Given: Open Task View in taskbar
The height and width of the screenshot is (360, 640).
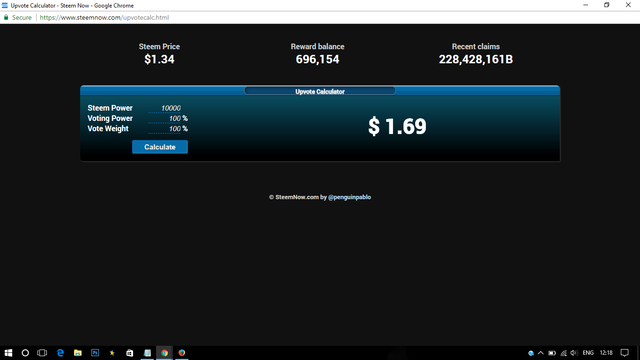Looking at the screenshot, I should click(42, 353).
